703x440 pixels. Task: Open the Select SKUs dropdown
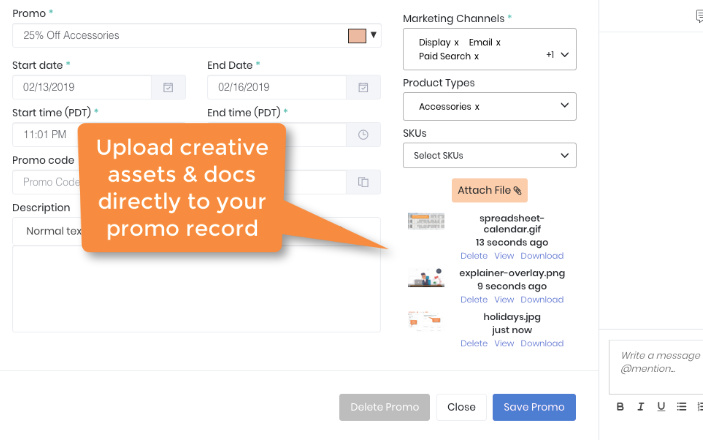point(490,155)
